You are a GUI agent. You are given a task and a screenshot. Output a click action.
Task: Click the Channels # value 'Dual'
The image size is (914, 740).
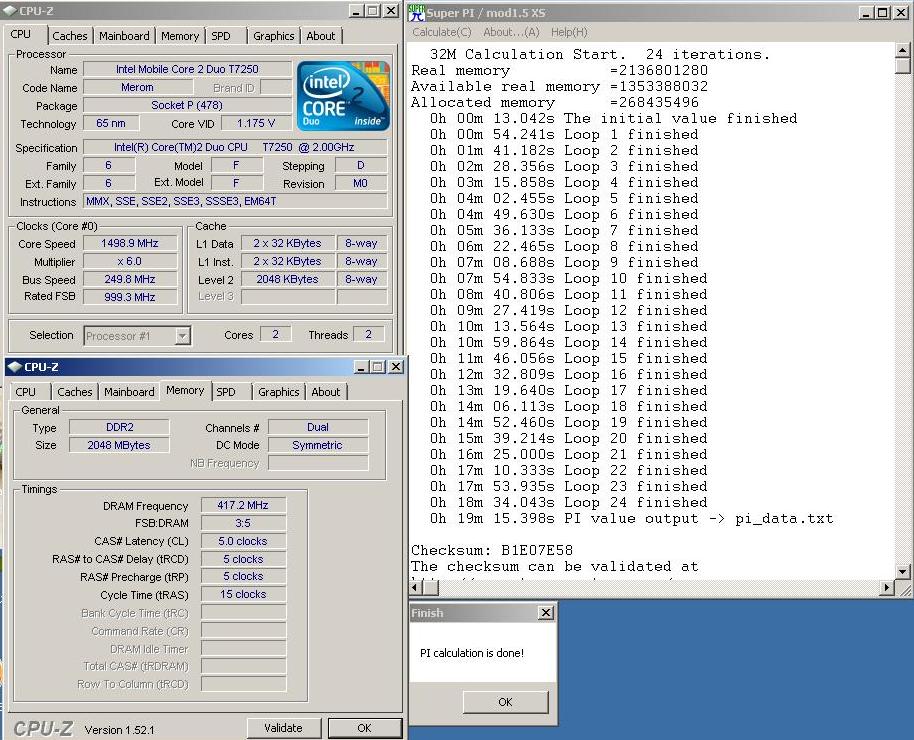(318, 427)
